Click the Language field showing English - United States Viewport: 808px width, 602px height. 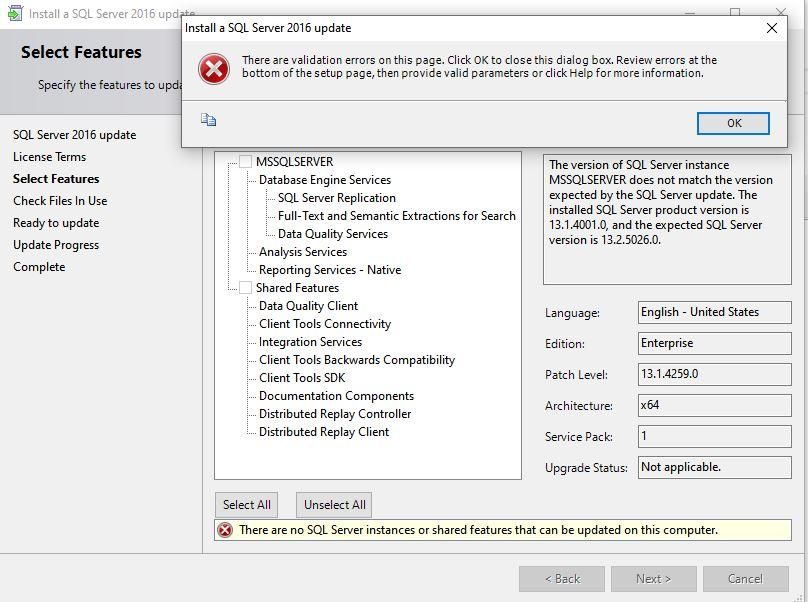click(x=714, y=312)
